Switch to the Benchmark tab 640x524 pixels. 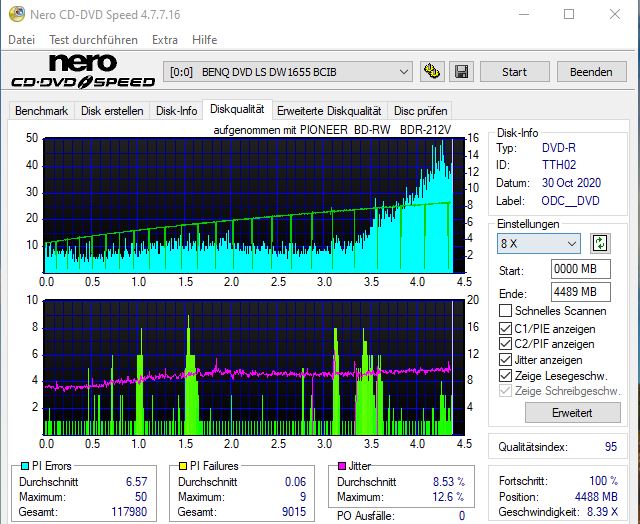click(41, 111)
